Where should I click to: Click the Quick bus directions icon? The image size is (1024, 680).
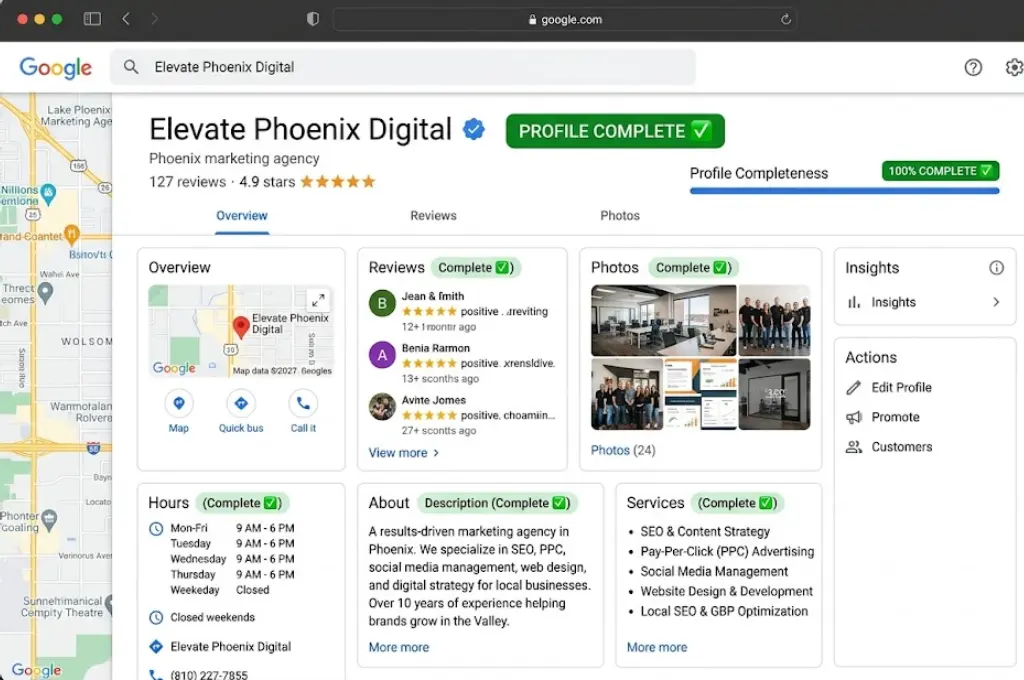[241, 404]
